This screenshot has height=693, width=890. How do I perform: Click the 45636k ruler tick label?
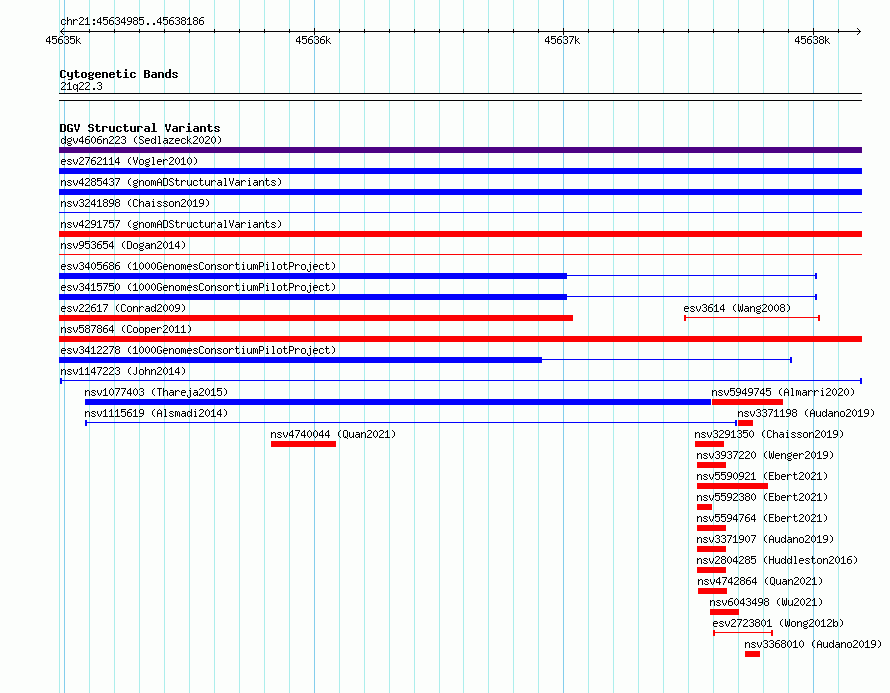click(313, 40)
